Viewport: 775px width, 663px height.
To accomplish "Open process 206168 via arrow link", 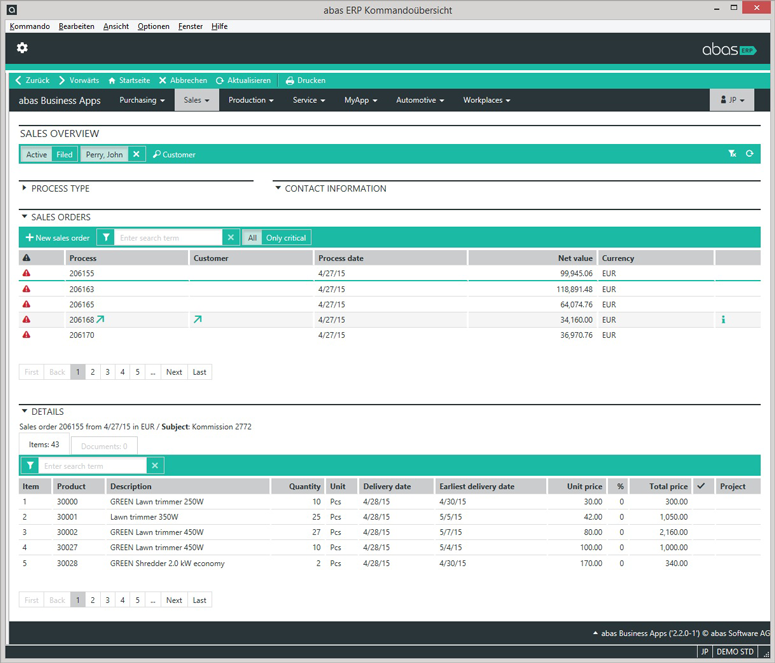I will point(100,319).
